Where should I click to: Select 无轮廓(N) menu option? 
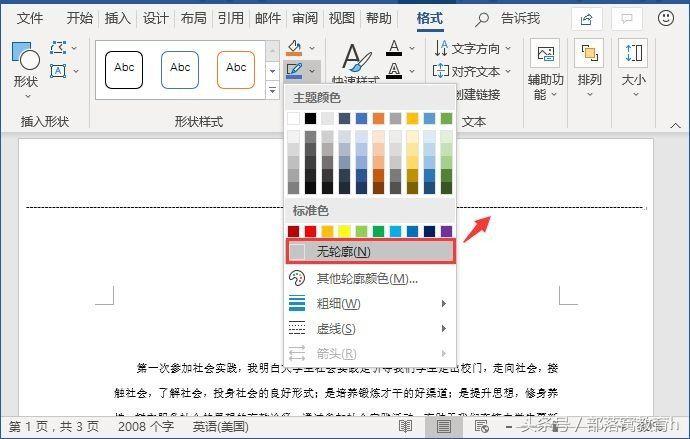371,252
